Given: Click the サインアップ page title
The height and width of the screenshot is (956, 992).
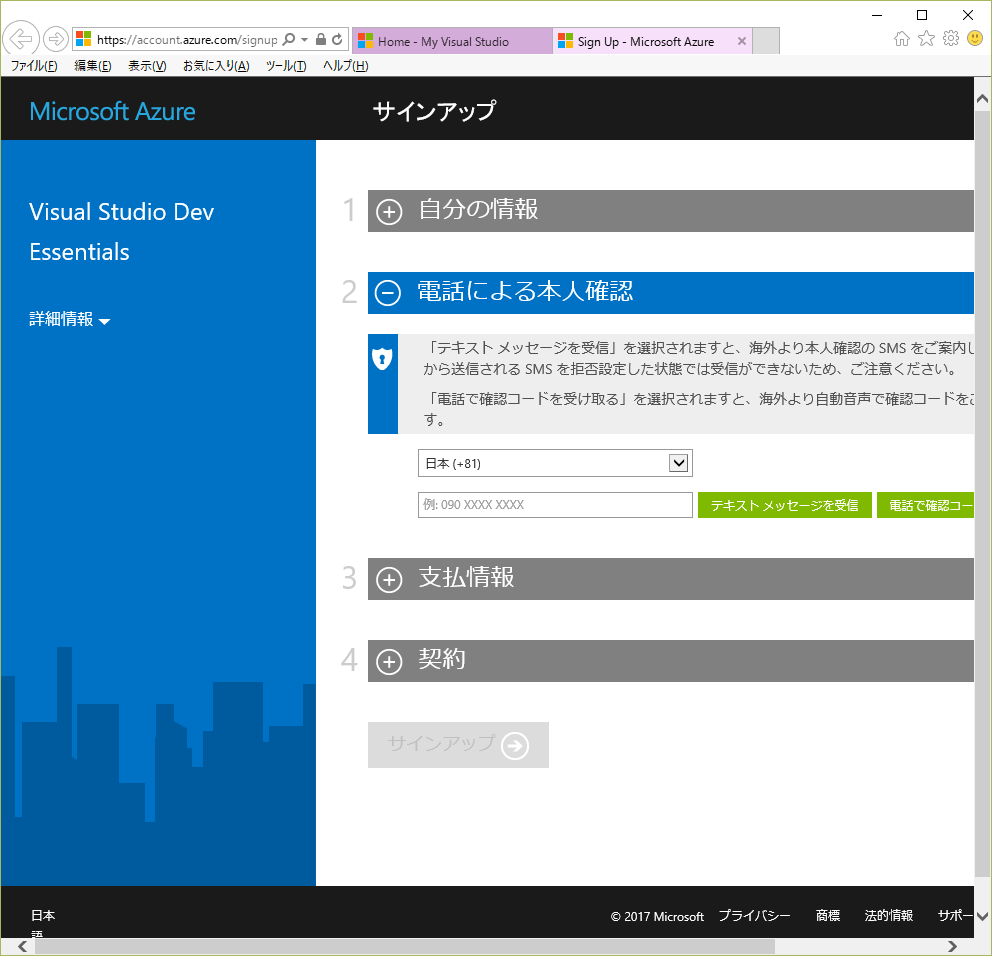Looking at the screenshot, I should tap(434, 111).
